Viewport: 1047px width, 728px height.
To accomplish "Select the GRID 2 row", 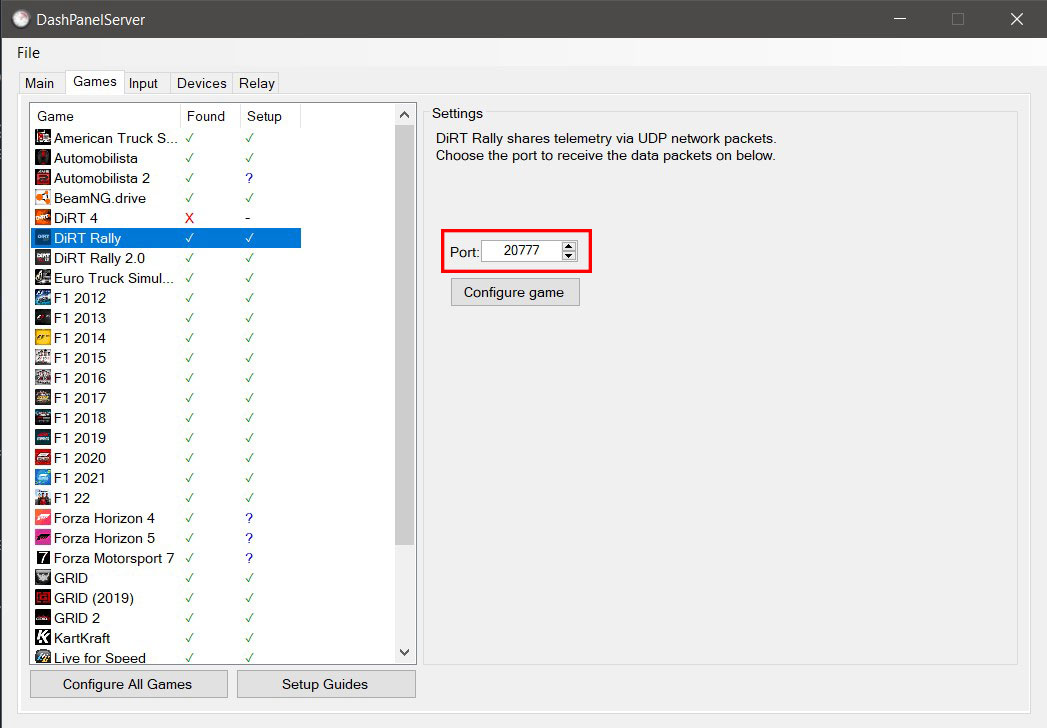I will (x=166, y=618).
